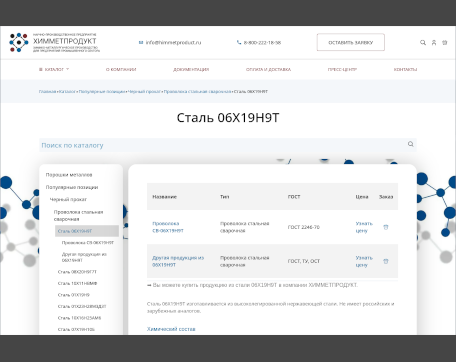The width and height of the screenshot is (456, 362).
Task: Go to Главная breadcrumb
Action: pyautogui.click(x=47, y=91)
